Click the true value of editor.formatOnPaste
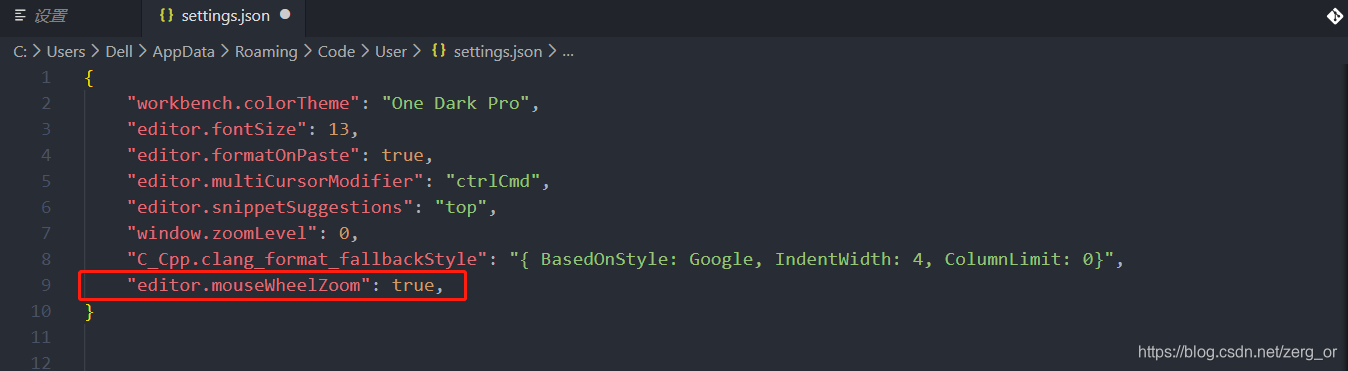The image size is (1348, 371). click(402, 155)
